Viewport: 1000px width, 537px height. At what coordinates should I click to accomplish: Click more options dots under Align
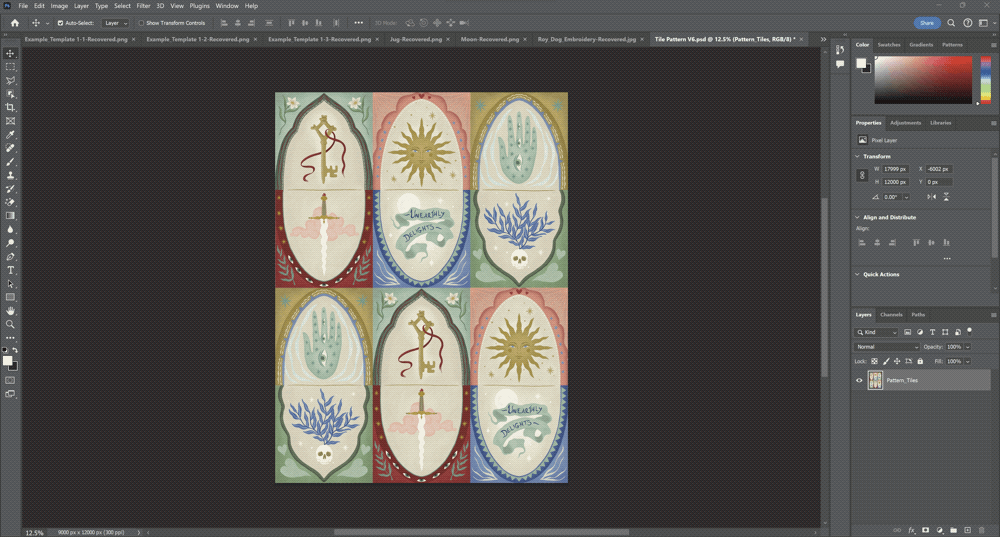tap(947, 259)
